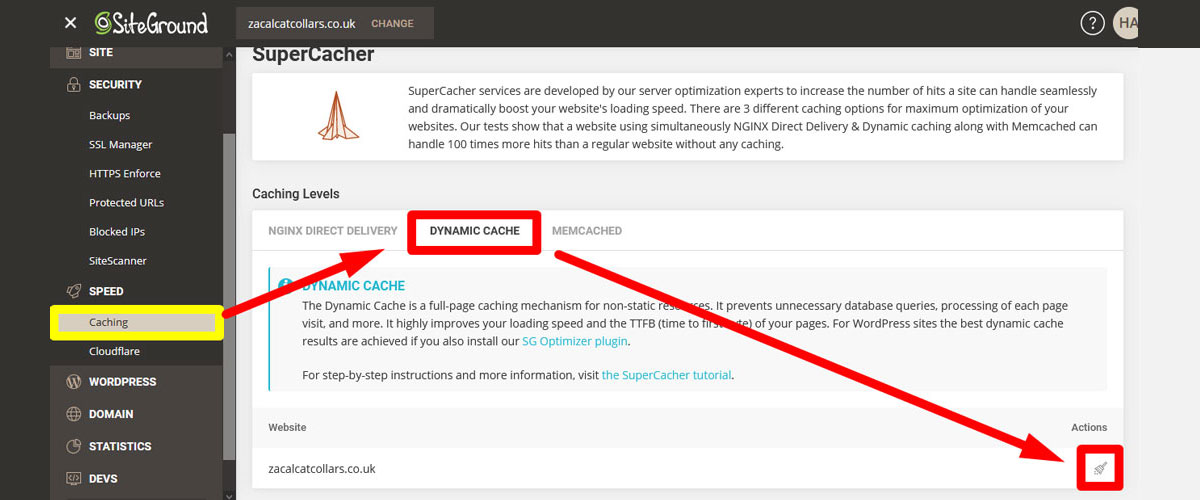Select Caching in the sidebar
This screenshot has width=1200, height=500.
point(136,323)
